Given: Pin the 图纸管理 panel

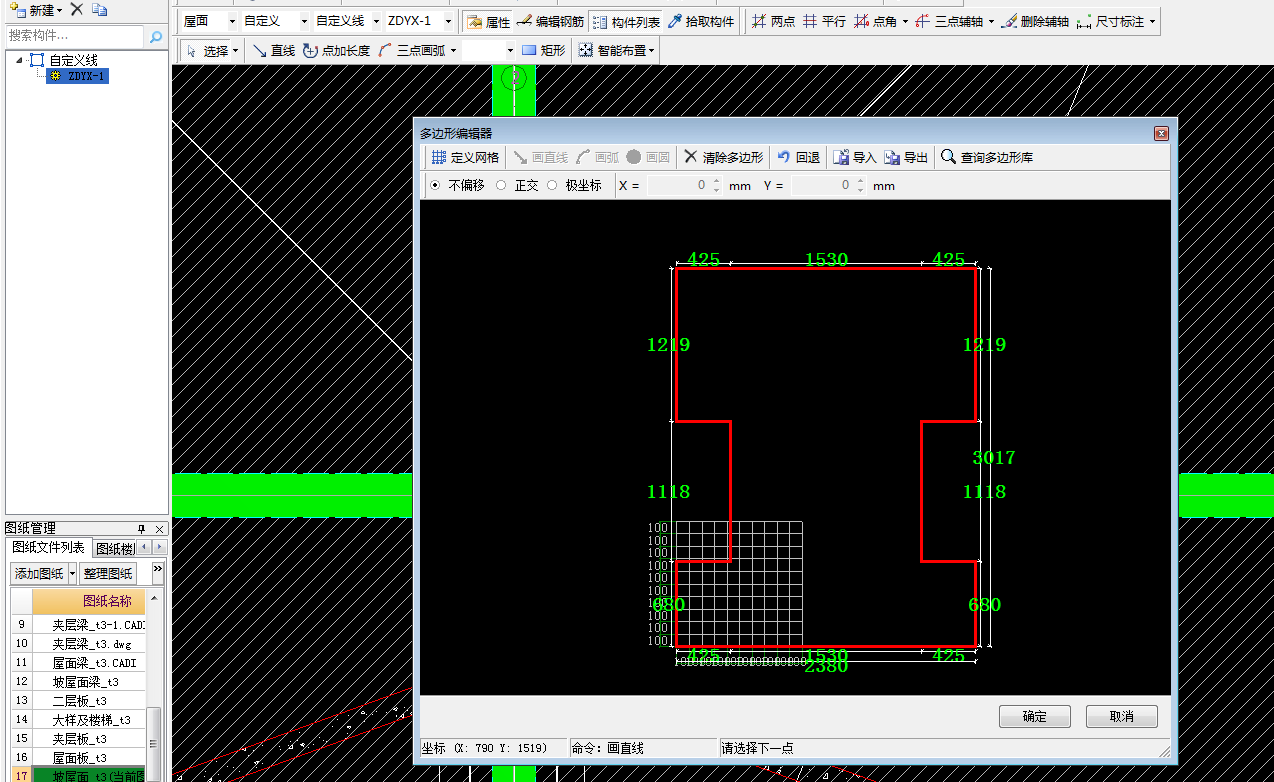Looking at the screenshot, I should click(141, 529).
